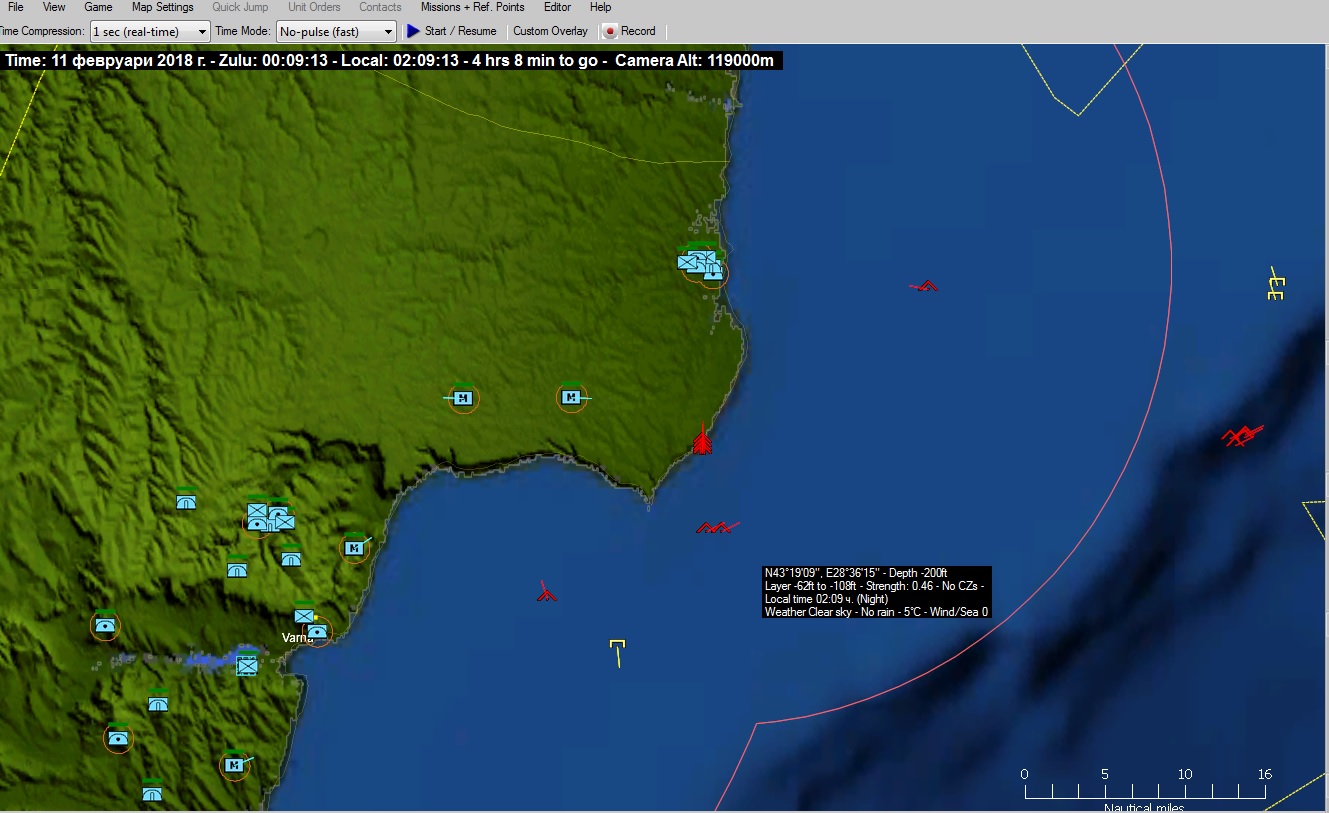Select the red triple-chevron group south of the cape

(x=717, y=527)
